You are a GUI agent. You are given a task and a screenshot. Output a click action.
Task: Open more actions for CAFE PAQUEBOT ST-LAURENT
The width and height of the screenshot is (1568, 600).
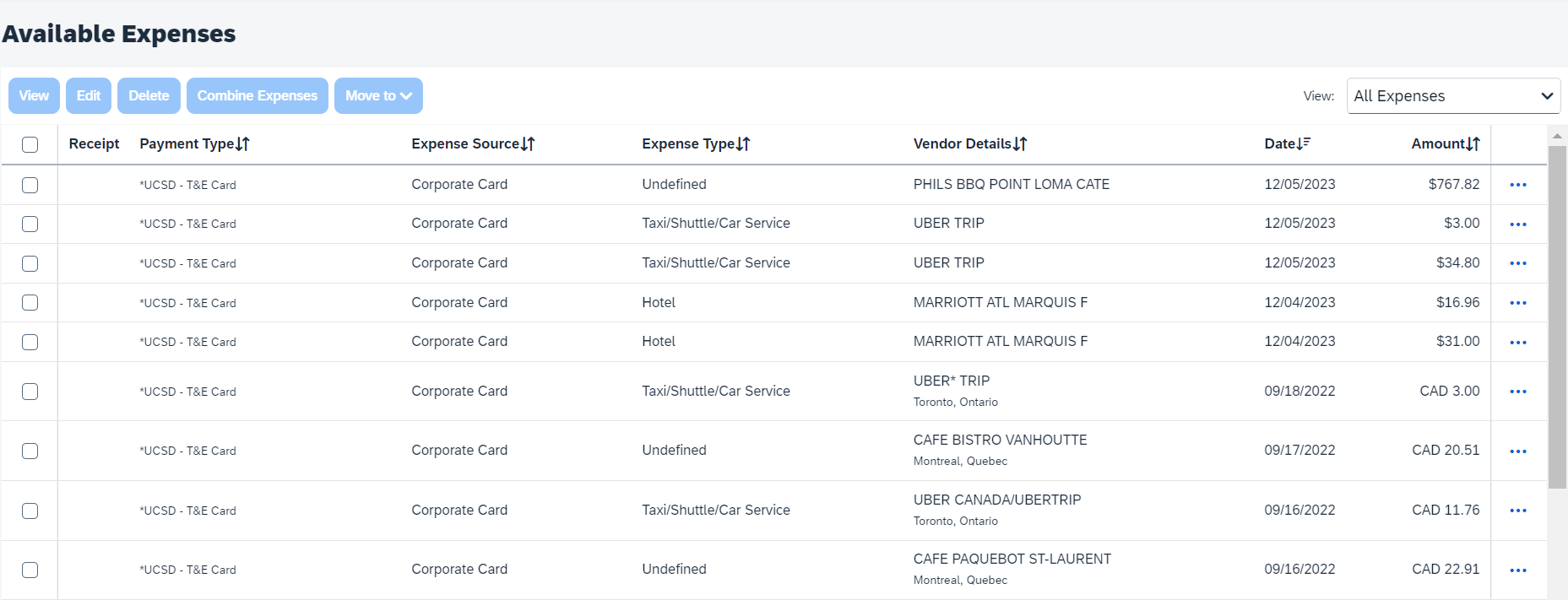[1517, 570]
